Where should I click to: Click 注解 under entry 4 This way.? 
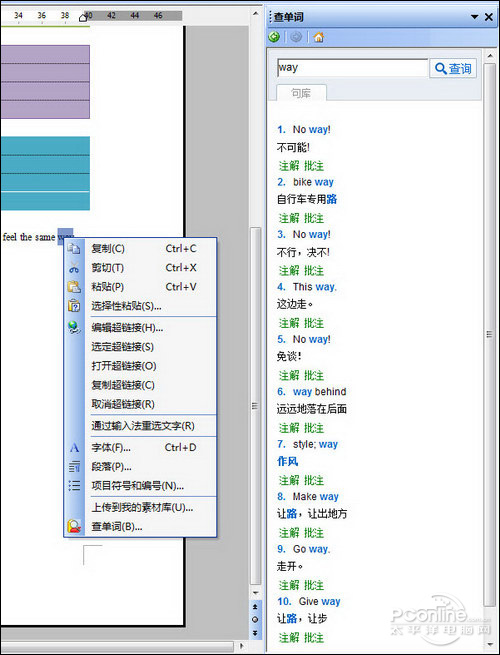[289, 323]
